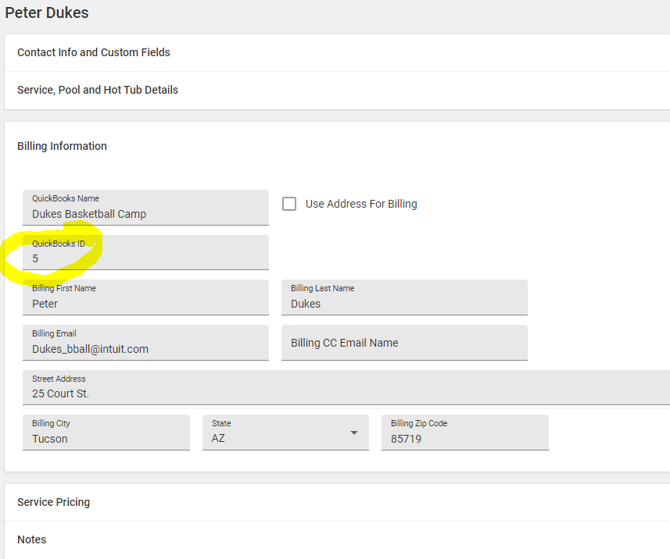The height and width of the screenshot is (559, 670).
Task: Edit the Billing Email field
Action: point(146,343)
